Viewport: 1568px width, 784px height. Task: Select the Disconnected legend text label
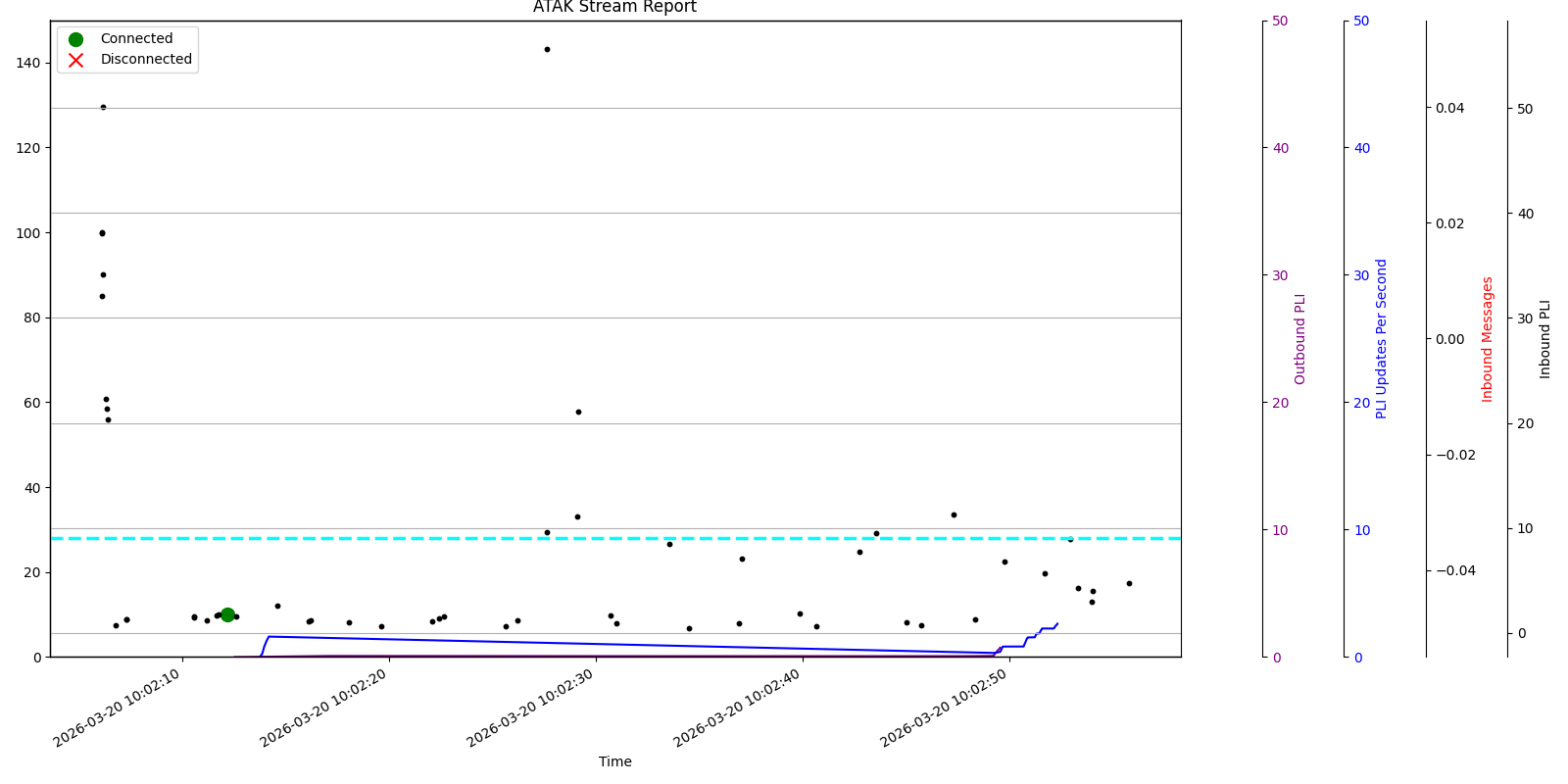[146, 60]
